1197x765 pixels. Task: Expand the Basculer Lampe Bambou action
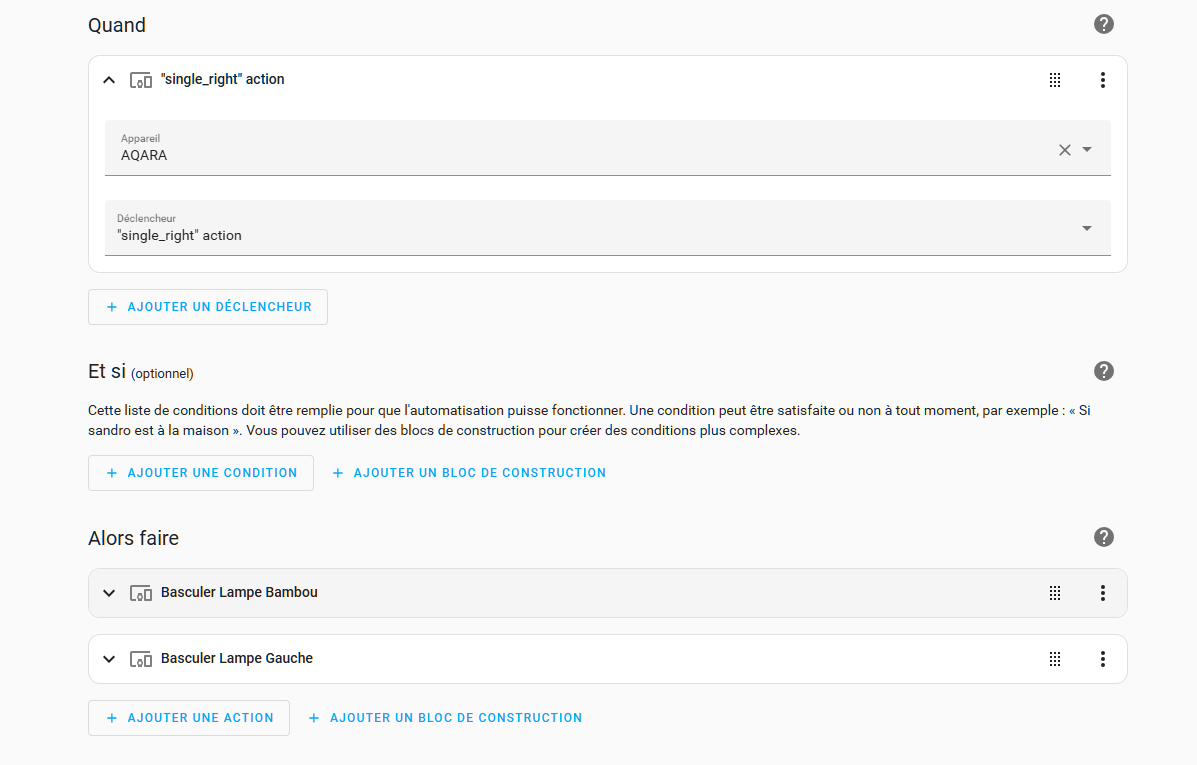(x=109, y=593)
